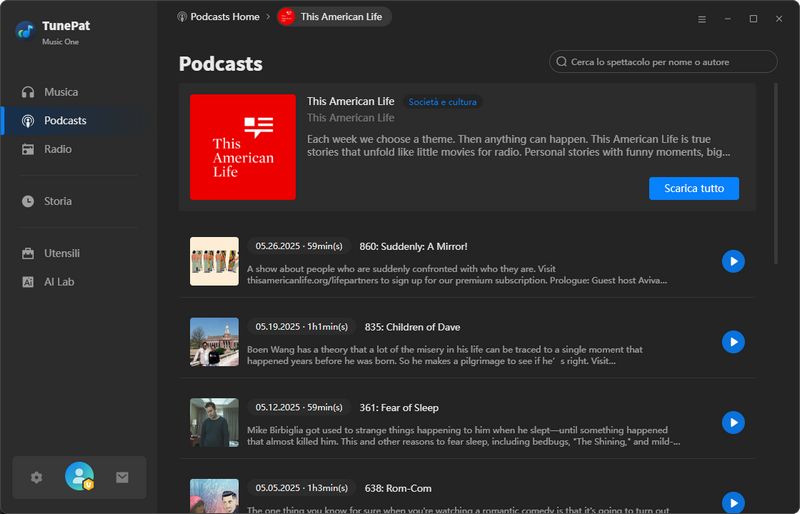Click the This American Life cover art
The height and width of the screenshot is (514, 800).
tap(242, 147)
